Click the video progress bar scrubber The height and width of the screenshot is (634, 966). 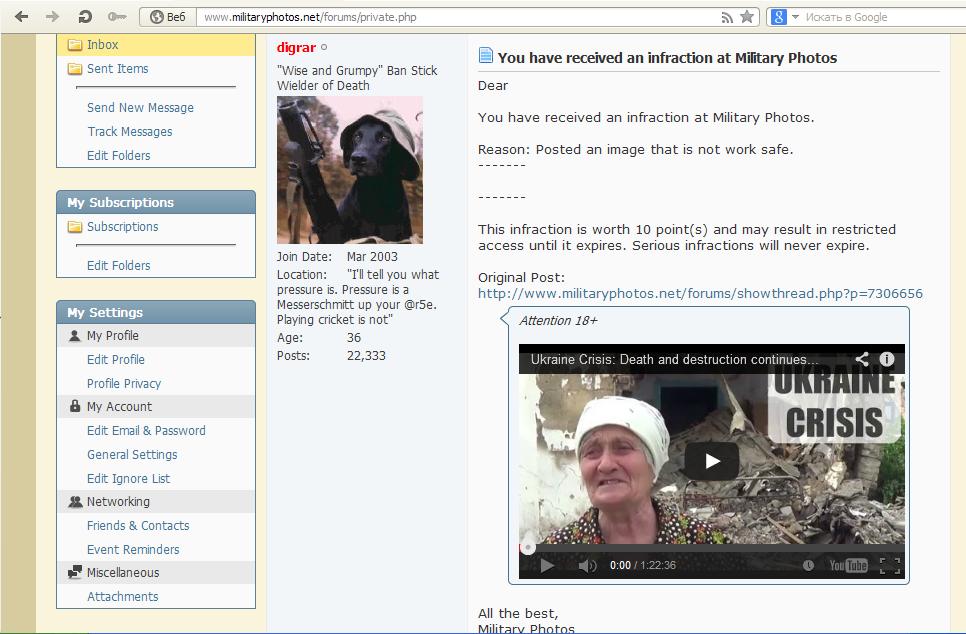pos(527,547)
